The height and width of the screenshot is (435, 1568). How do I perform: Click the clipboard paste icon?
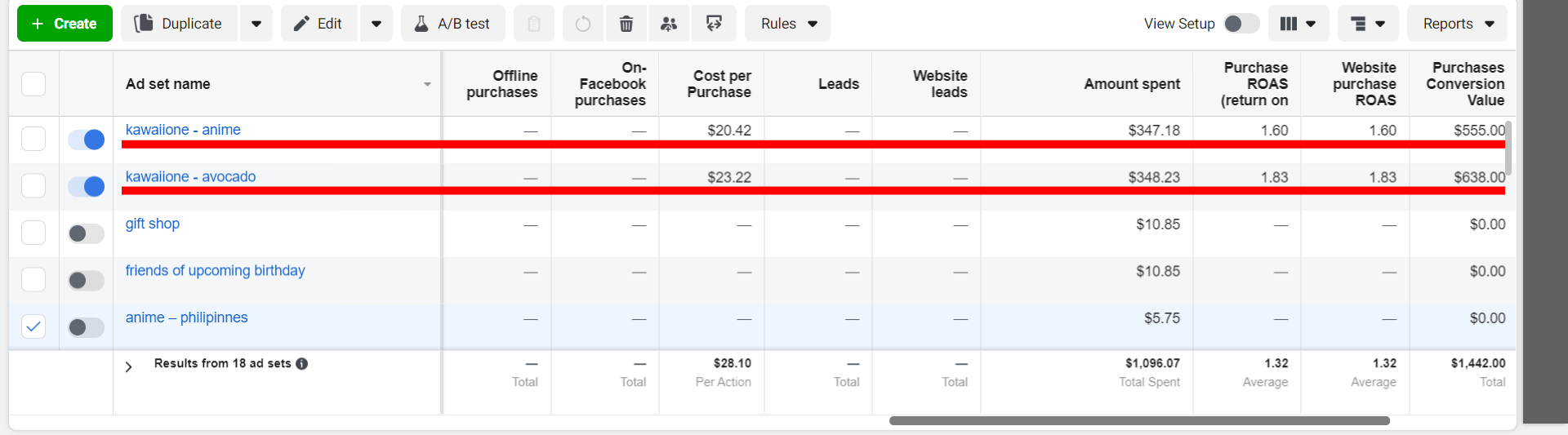pos(534,24)
